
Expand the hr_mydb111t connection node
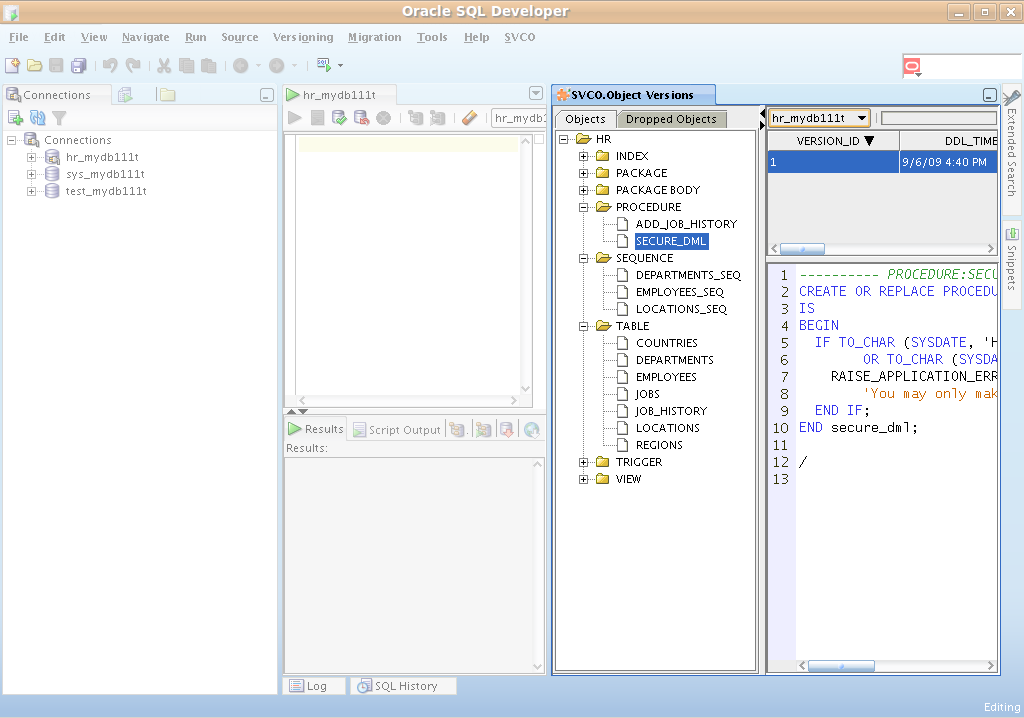31,157
